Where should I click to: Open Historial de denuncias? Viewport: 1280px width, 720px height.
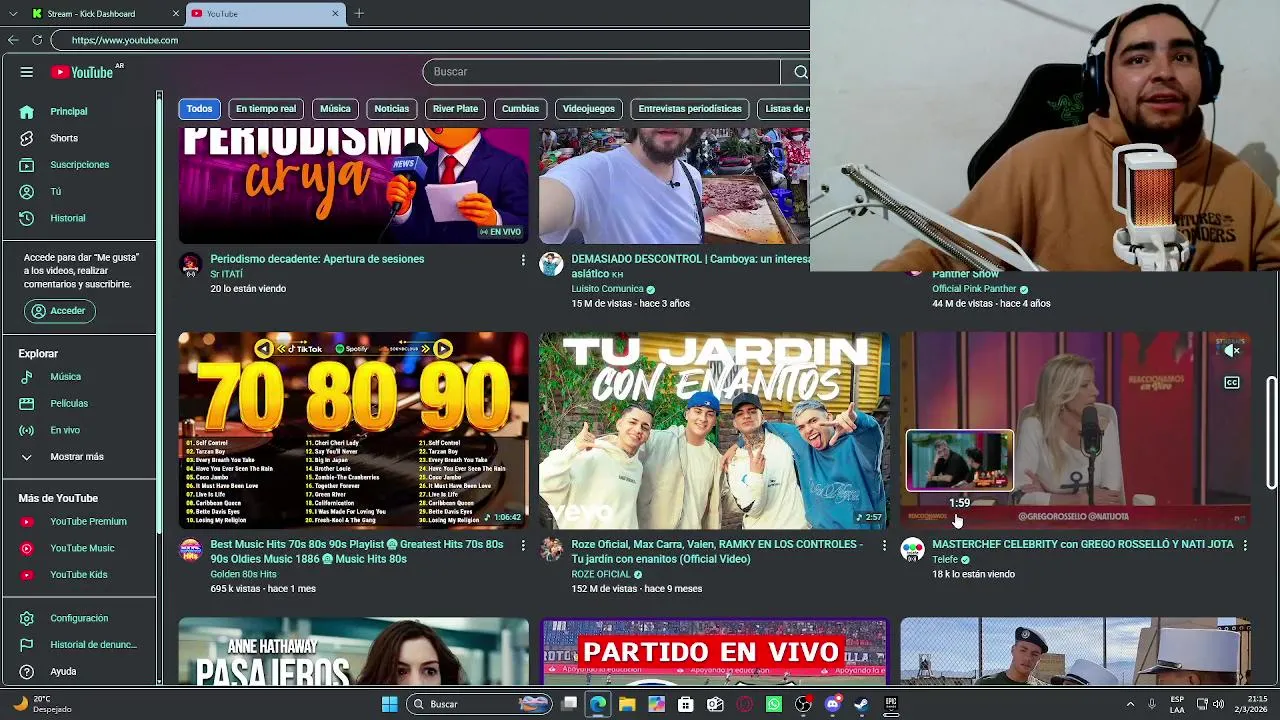point(80,645)
